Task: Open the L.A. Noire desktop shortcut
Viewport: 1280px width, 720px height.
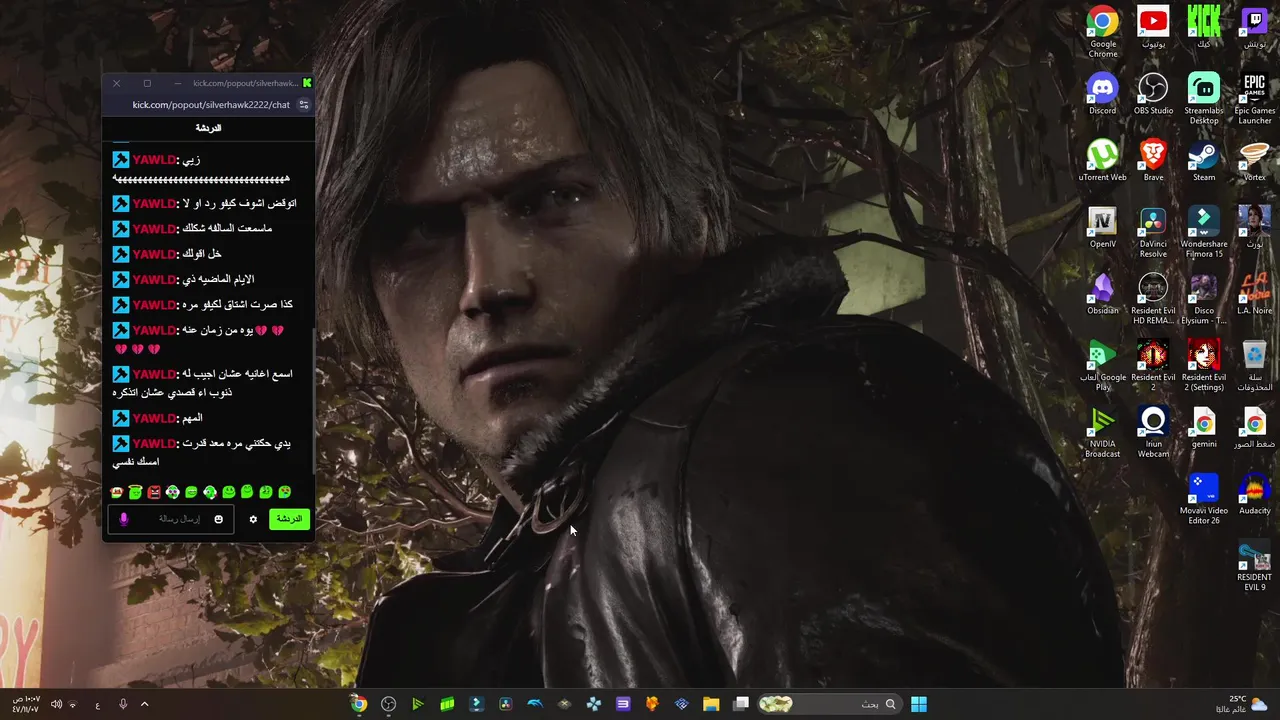Action: [1254, 294]
